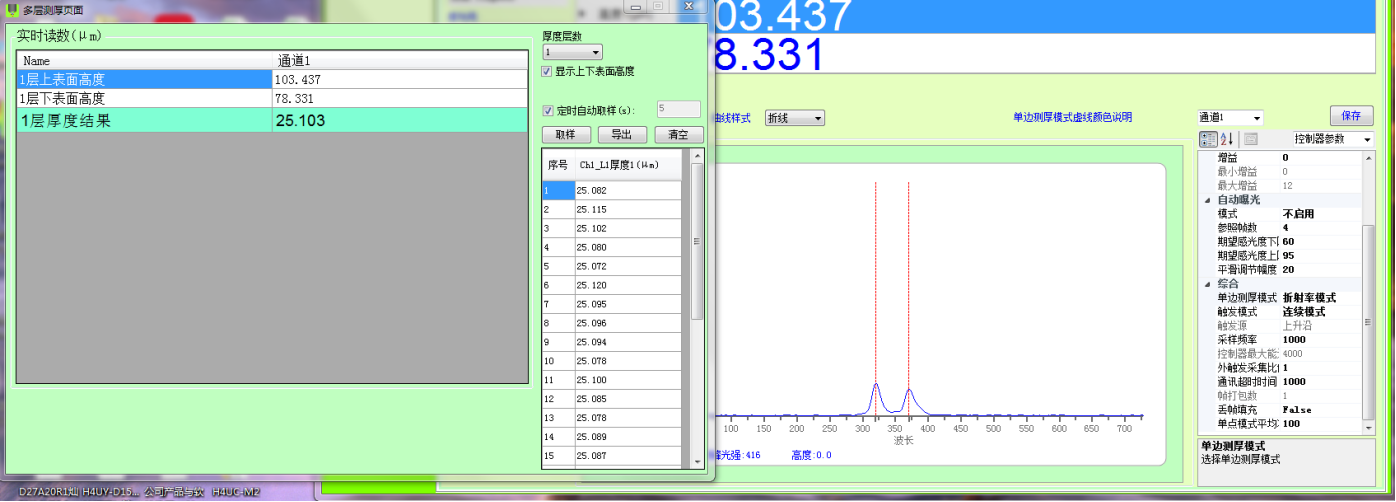This screenshot has width=1396, height=502.
Task: Collapse the 自动曝光 property group
Action: coord(1206,200)
